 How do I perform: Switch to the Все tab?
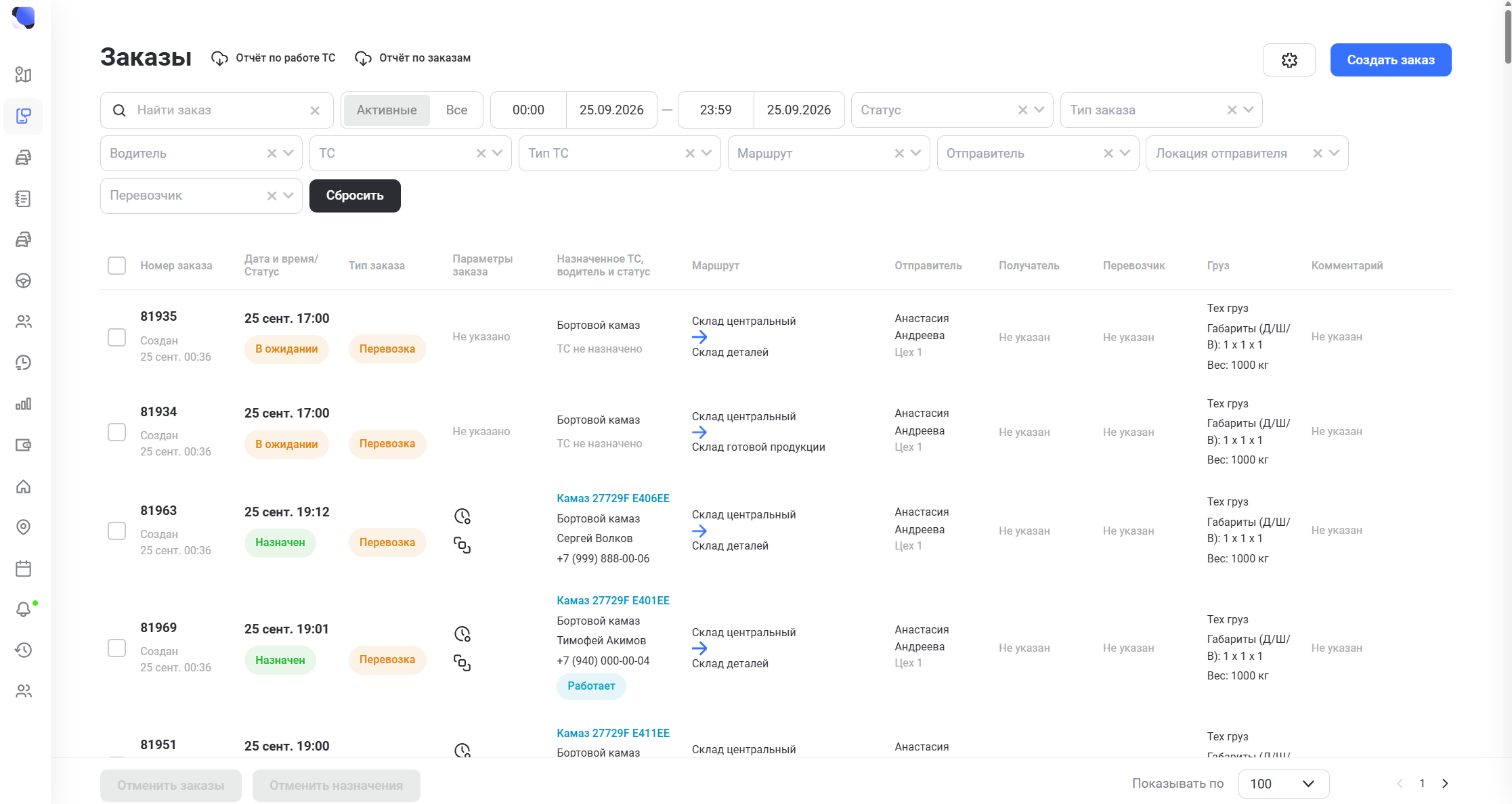456,110
